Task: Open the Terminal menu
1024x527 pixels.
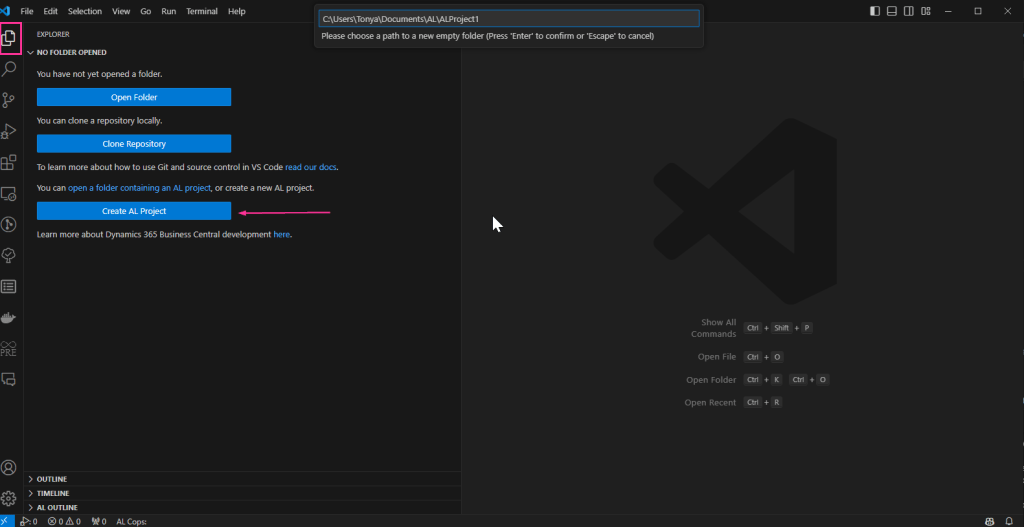Action: coord(201,11)
